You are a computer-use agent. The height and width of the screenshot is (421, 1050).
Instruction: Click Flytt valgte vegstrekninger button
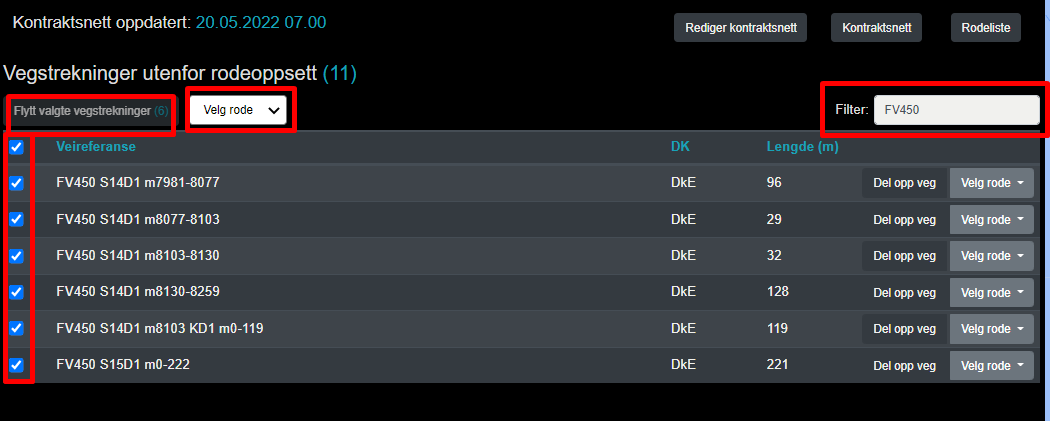coord(91,111)
